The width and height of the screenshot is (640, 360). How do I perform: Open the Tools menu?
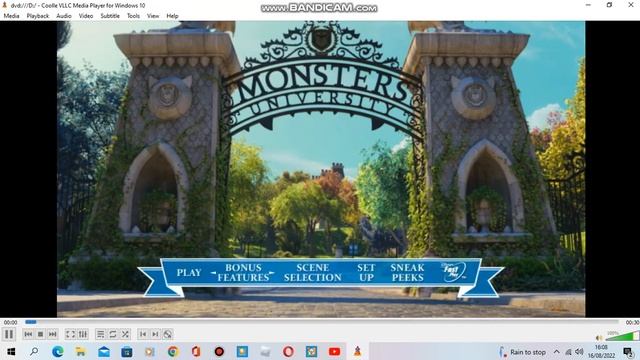tap(133, 16)
